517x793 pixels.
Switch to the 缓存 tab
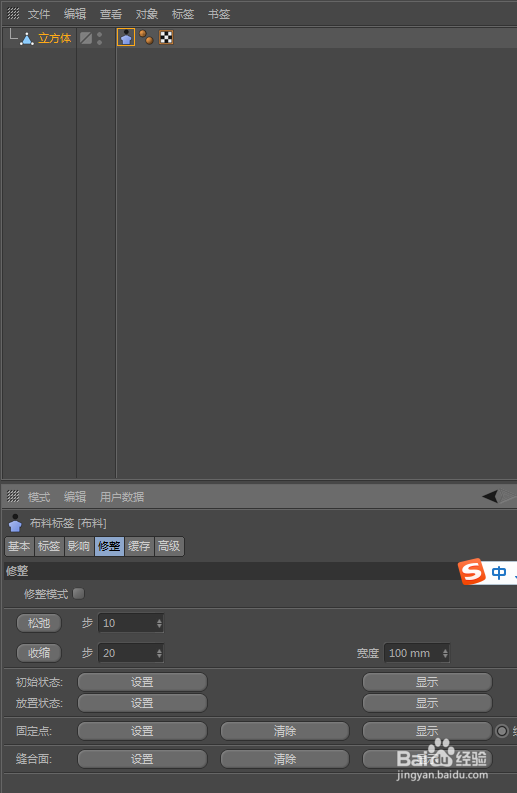click(139, 546)
